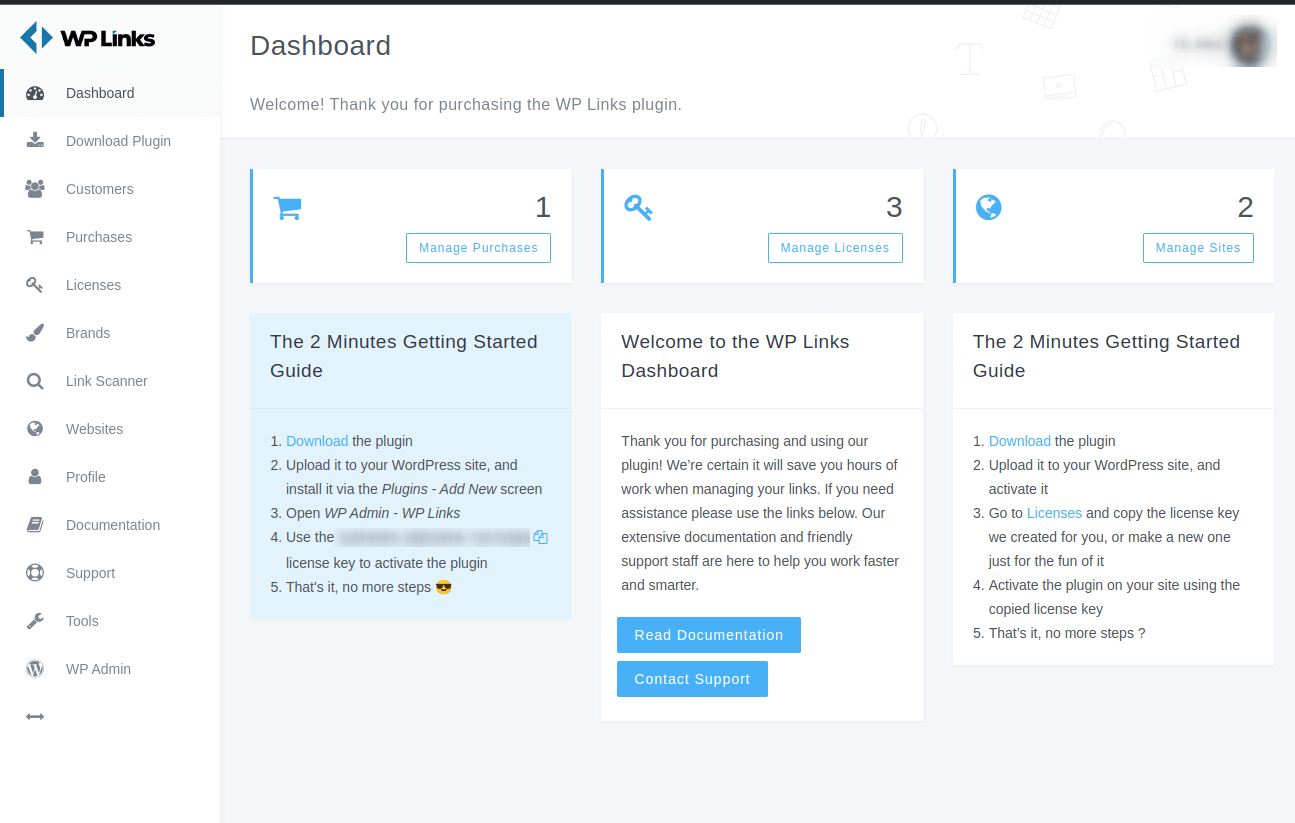The image size is (1295, 823).
Task: Click "That's it, no more steps" with sunglasses emoji
Action: (x=369, y=587)
